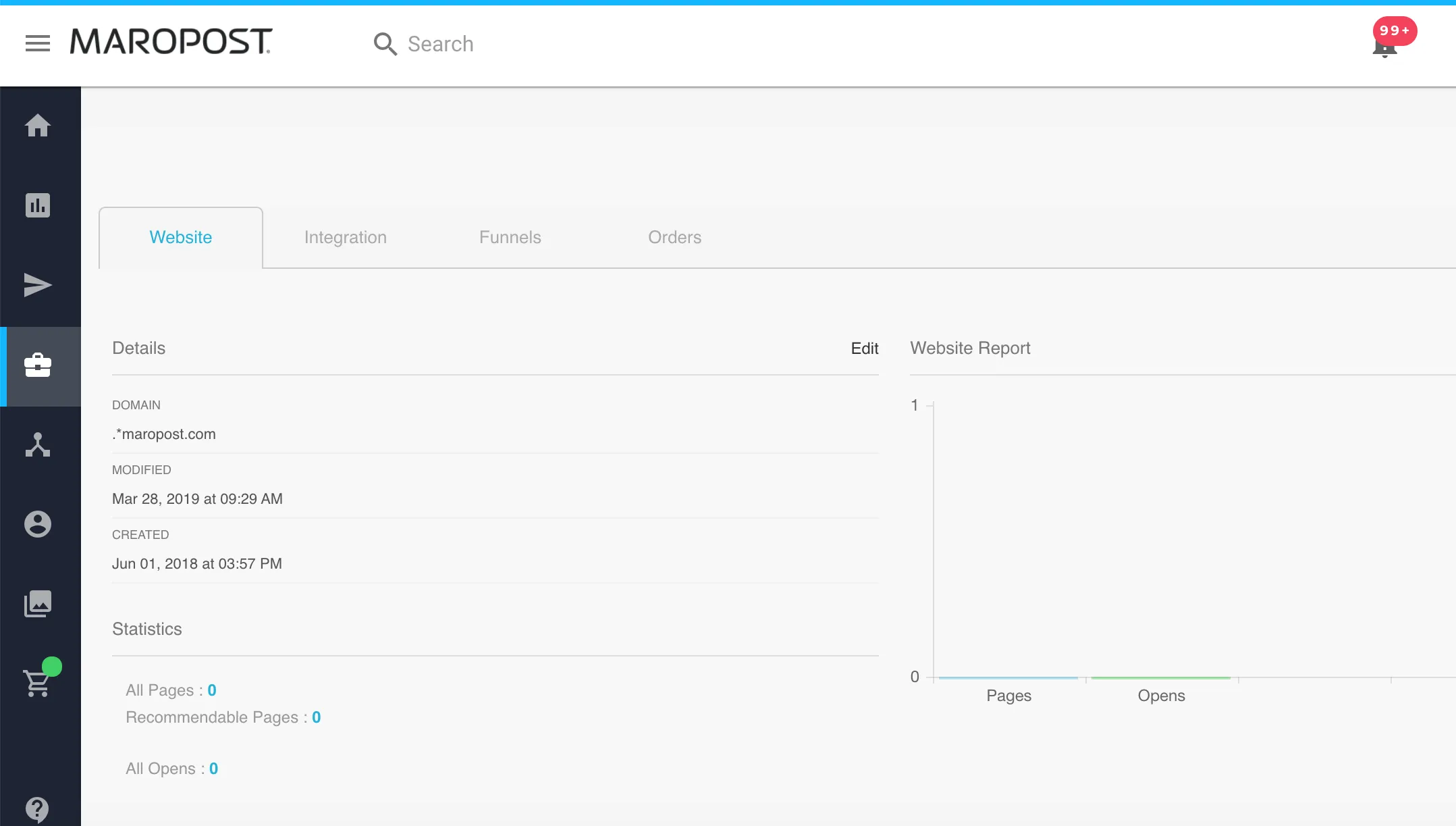Open the send paper plane sidebar icon
1456x826 pixels.
pos(38,285)
